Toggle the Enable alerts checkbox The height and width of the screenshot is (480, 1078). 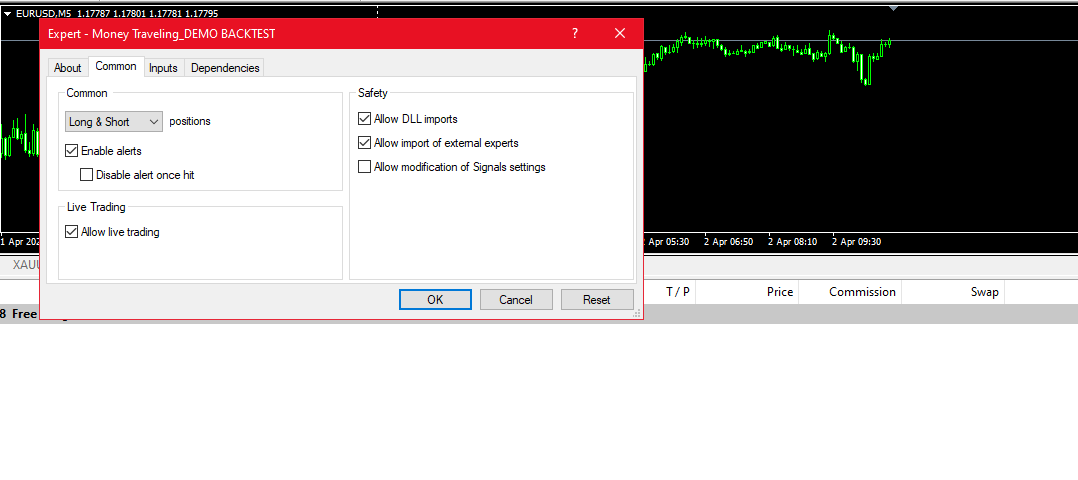point(72,151)
